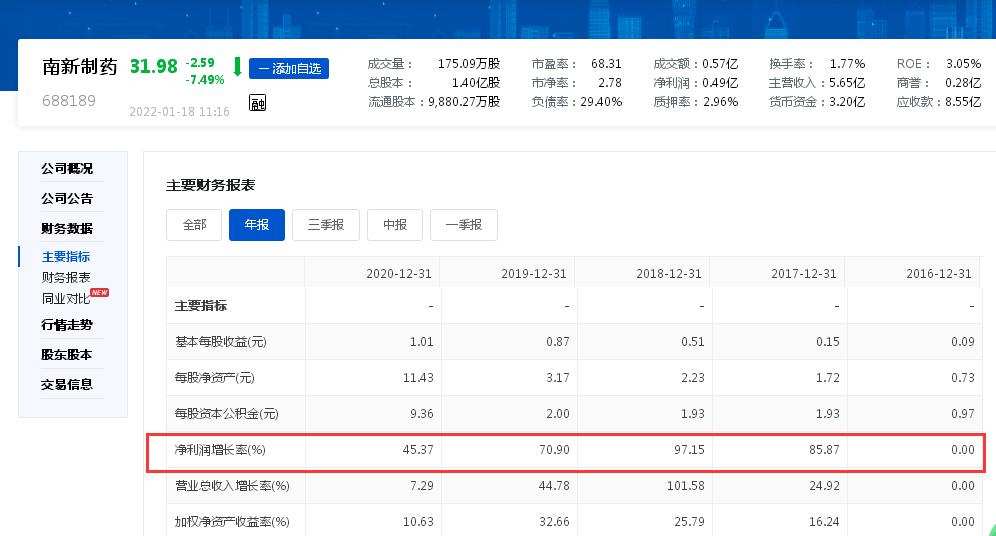This screenshot has height=536, width=996.
Task: Click the 2019-12-31 column header
Action: pos(534,274)
